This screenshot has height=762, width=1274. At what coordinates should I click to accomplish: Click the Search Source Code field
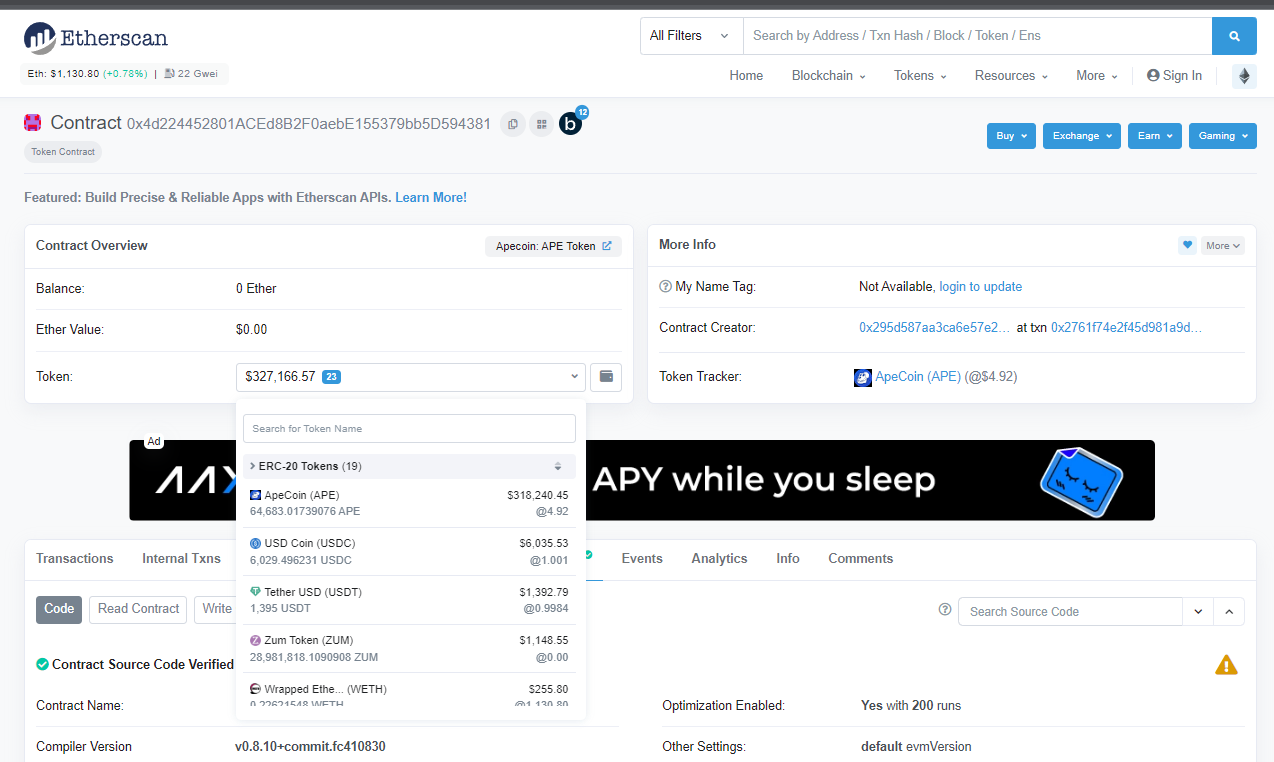pyautogui.click(x=1070, y=611)
